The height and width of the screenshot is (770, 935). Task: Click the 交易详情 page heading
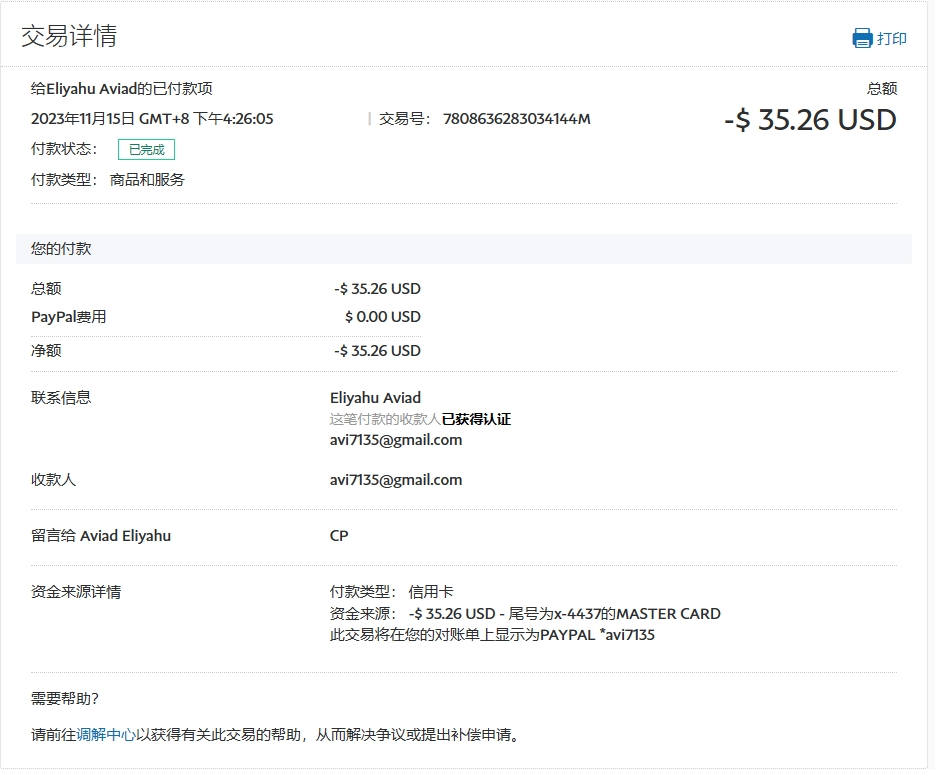(x=69, y=37)
